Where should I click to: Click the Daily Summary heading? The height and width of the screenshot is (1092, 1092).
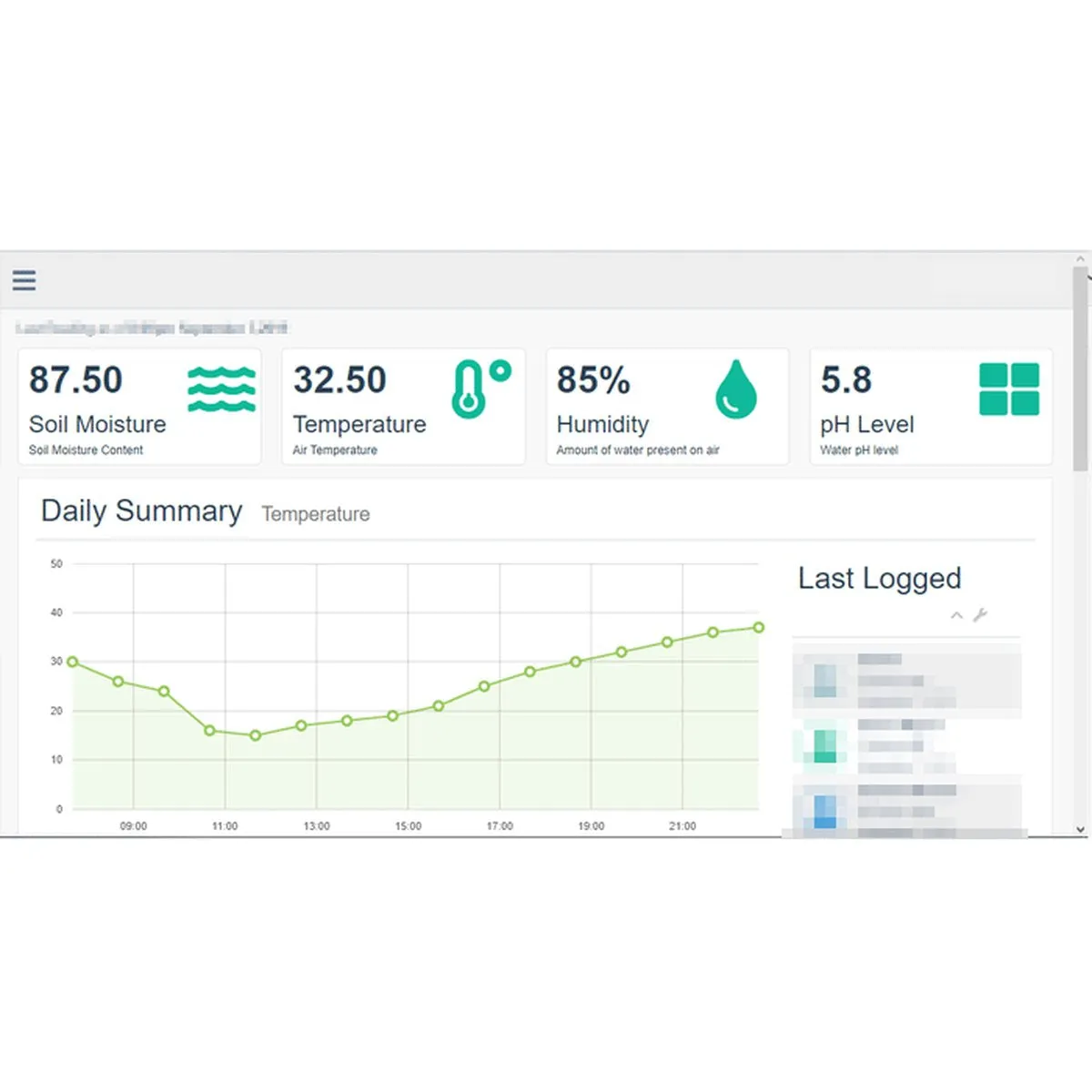[x=142, y=511]
